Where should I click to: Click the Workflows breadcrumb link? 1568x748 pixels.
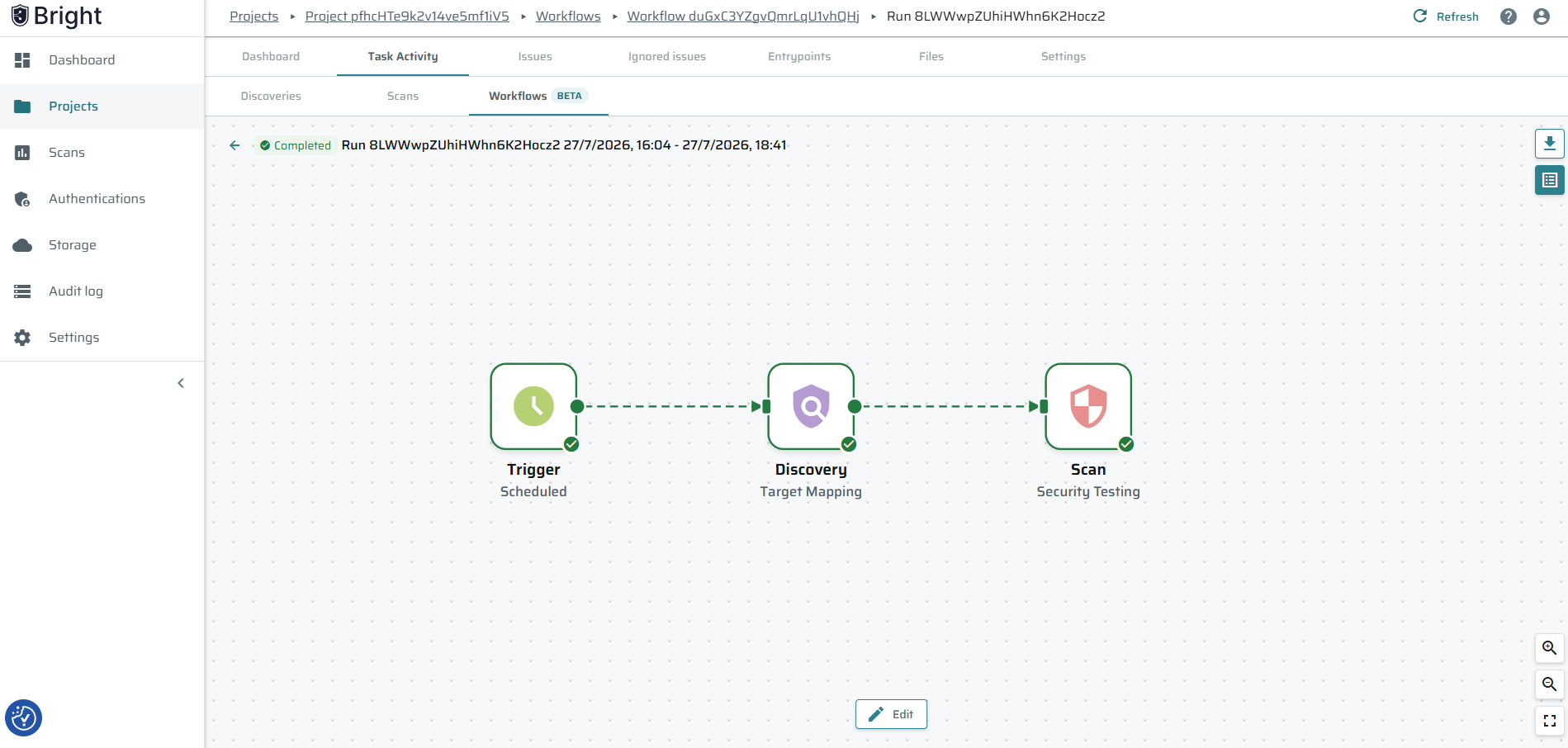click(568, 17)
